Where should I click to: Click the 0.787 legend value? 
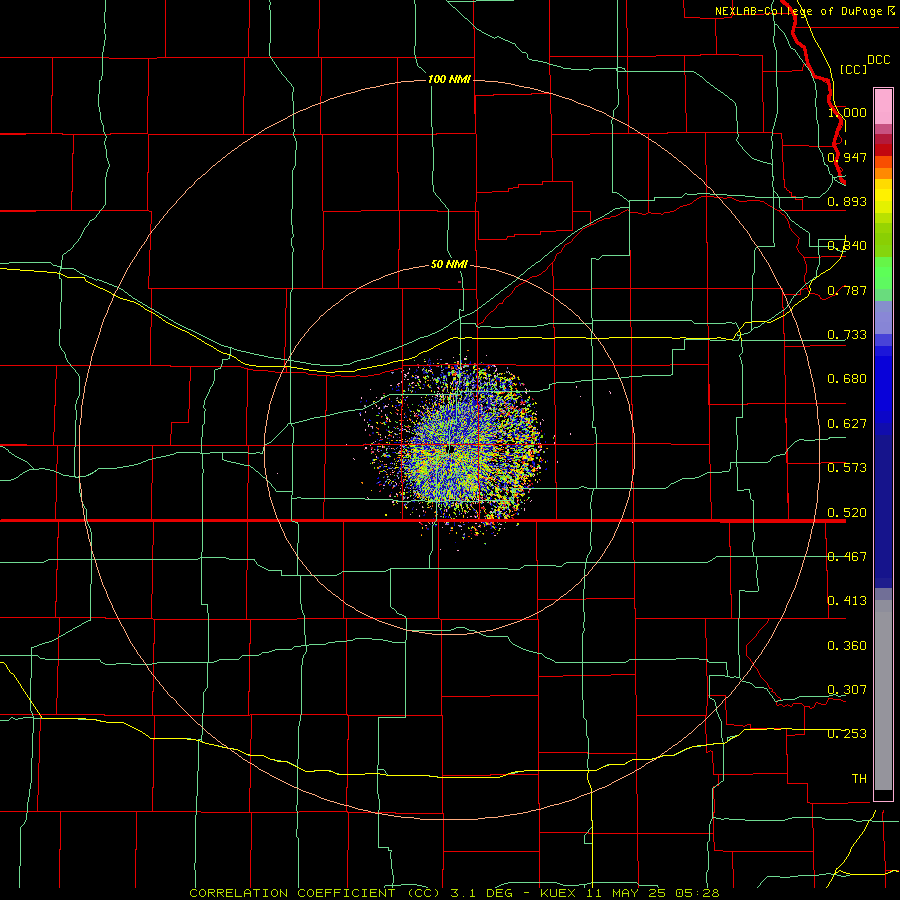tap(847, 290)
